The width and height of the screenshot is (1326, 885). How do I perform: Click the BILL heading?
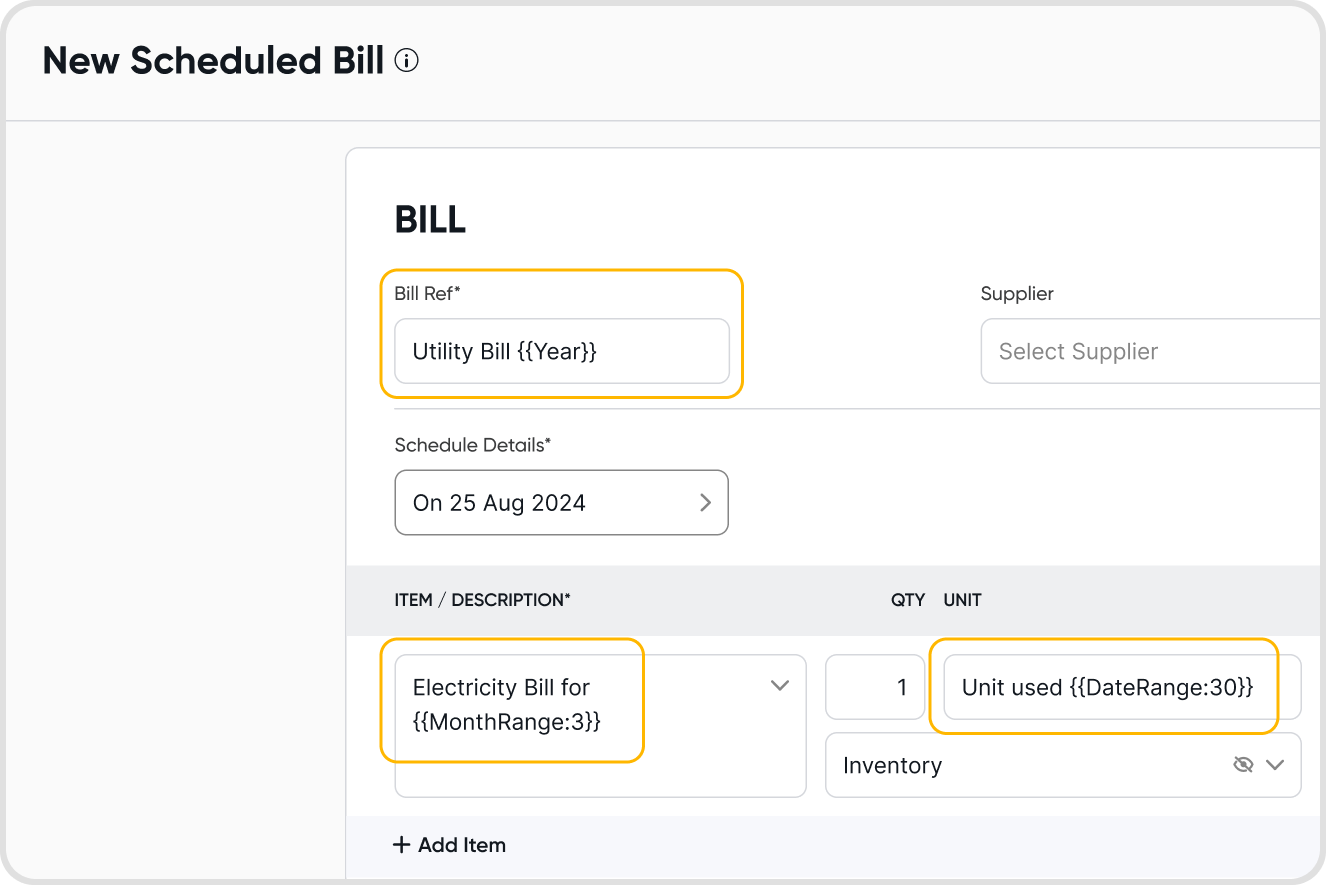[430, 220]
